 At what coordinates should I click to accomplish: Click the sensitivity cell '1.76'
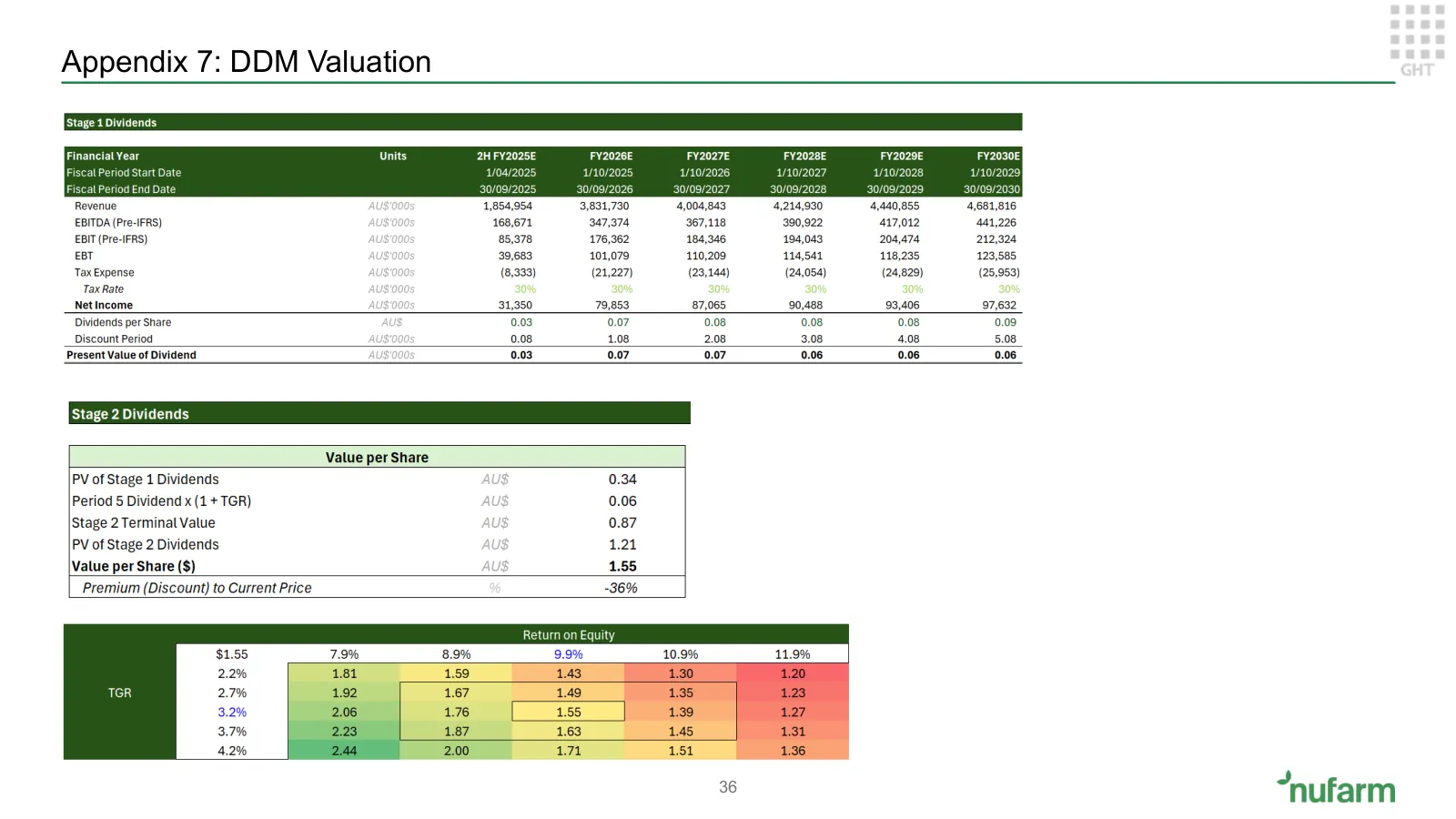click(x=457, y=713)
